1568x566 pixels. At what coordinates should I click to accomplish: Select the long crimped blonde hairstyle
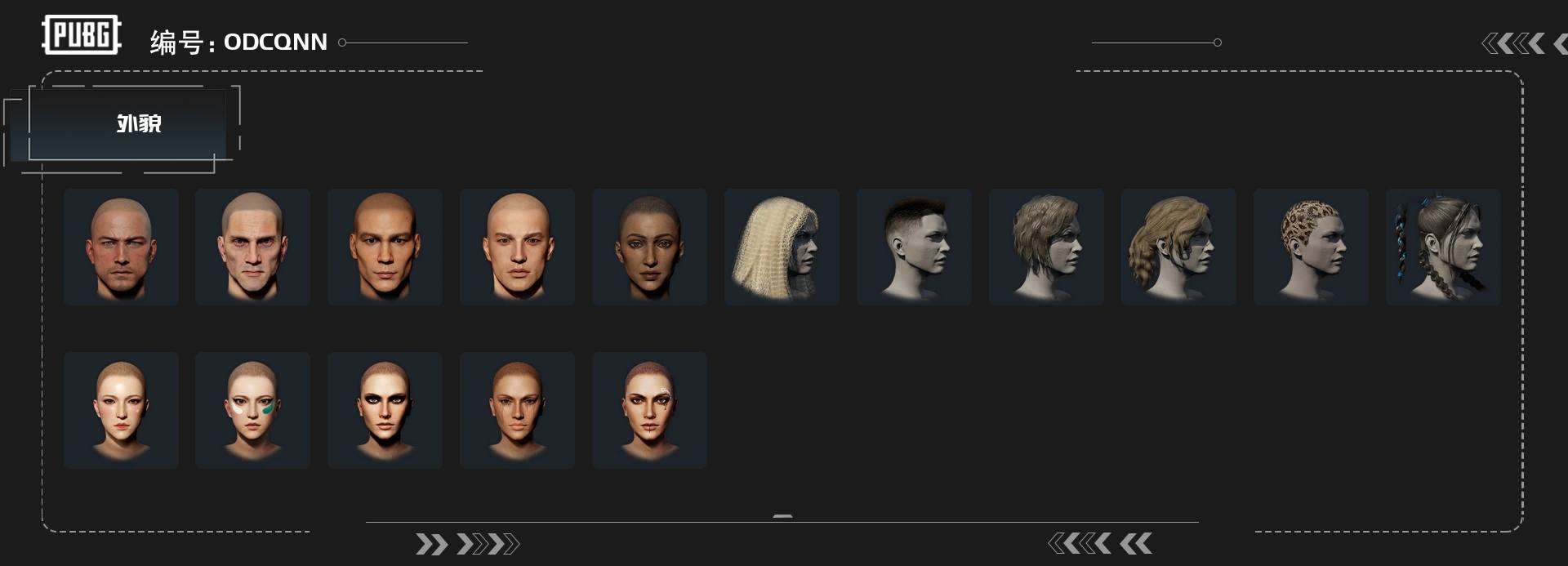[782, 247]
